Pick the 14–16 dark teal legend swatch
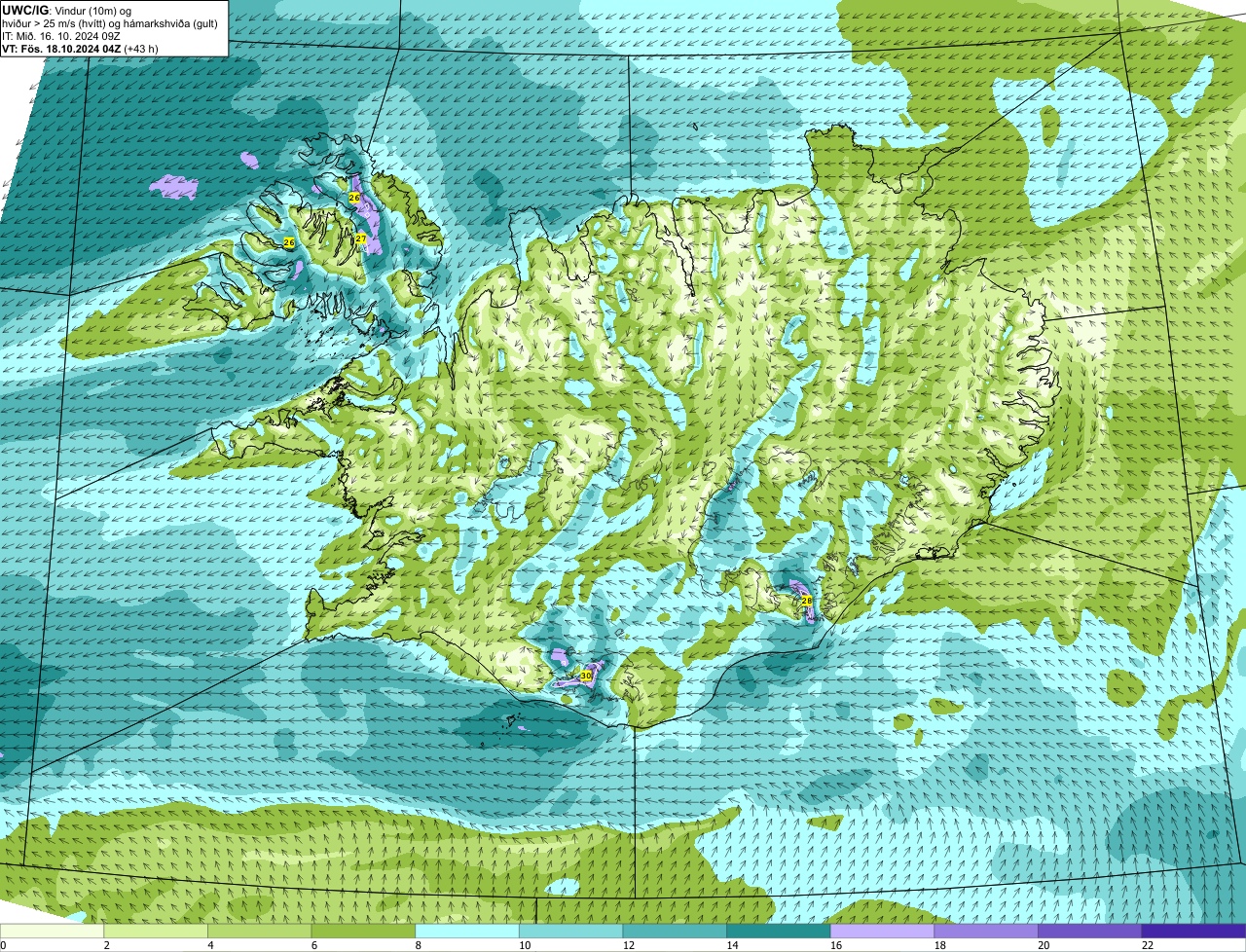This screenshot has height=952, width=1246. coord(779,931)
